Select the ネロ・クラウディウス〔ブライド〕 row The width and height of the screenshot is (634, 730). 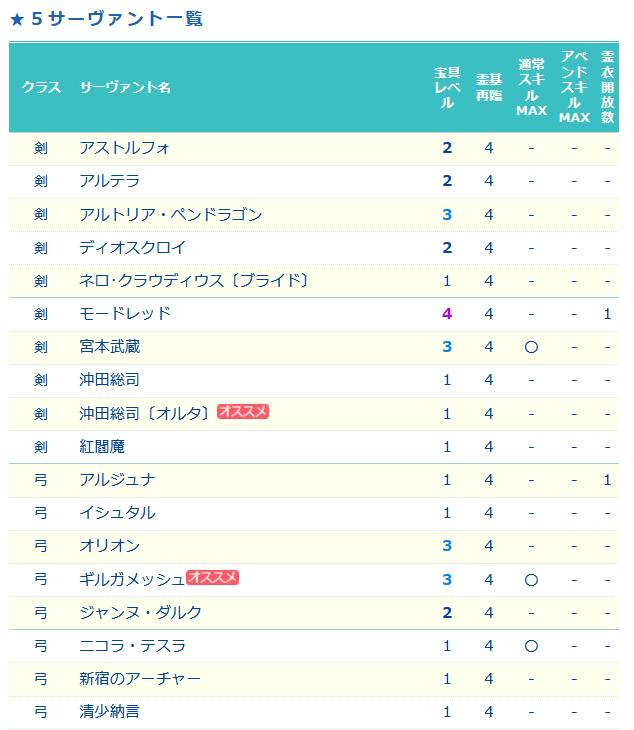(314, 281)
